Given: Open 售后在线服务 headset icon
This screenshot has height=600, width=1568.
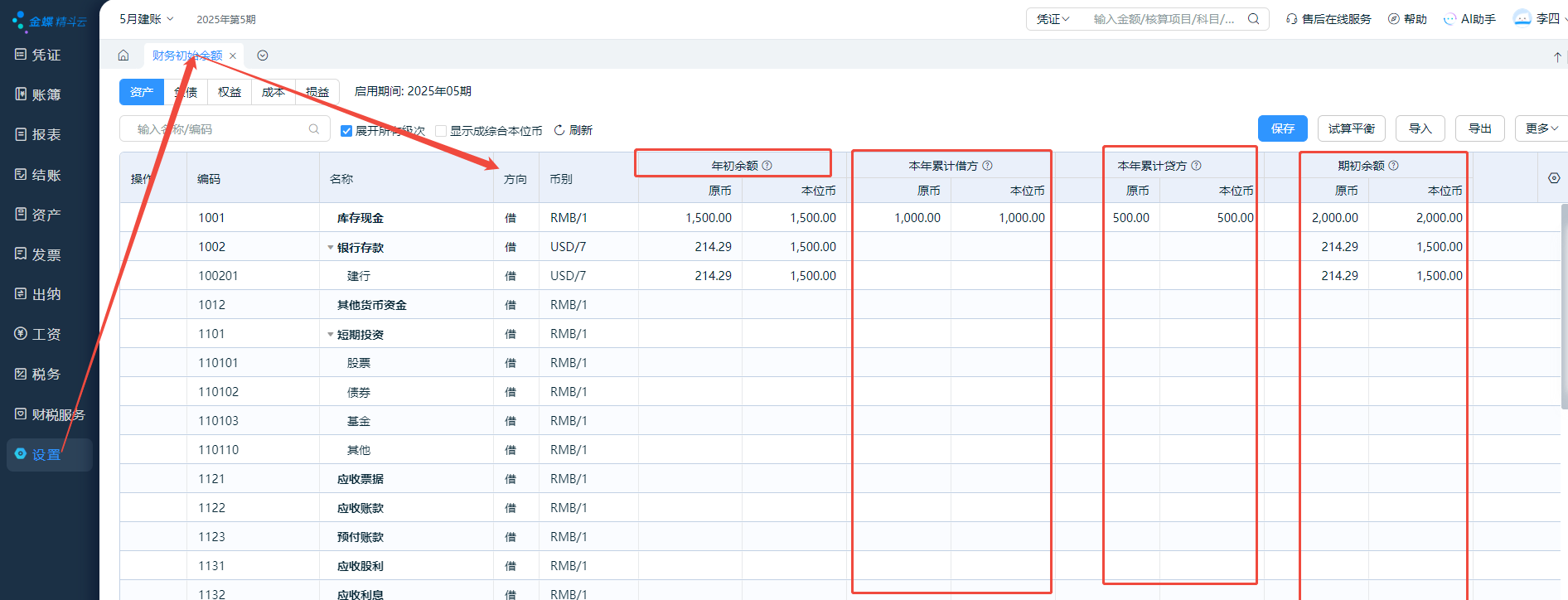Looking at the screenshot, I should [x=1291, y=19].
